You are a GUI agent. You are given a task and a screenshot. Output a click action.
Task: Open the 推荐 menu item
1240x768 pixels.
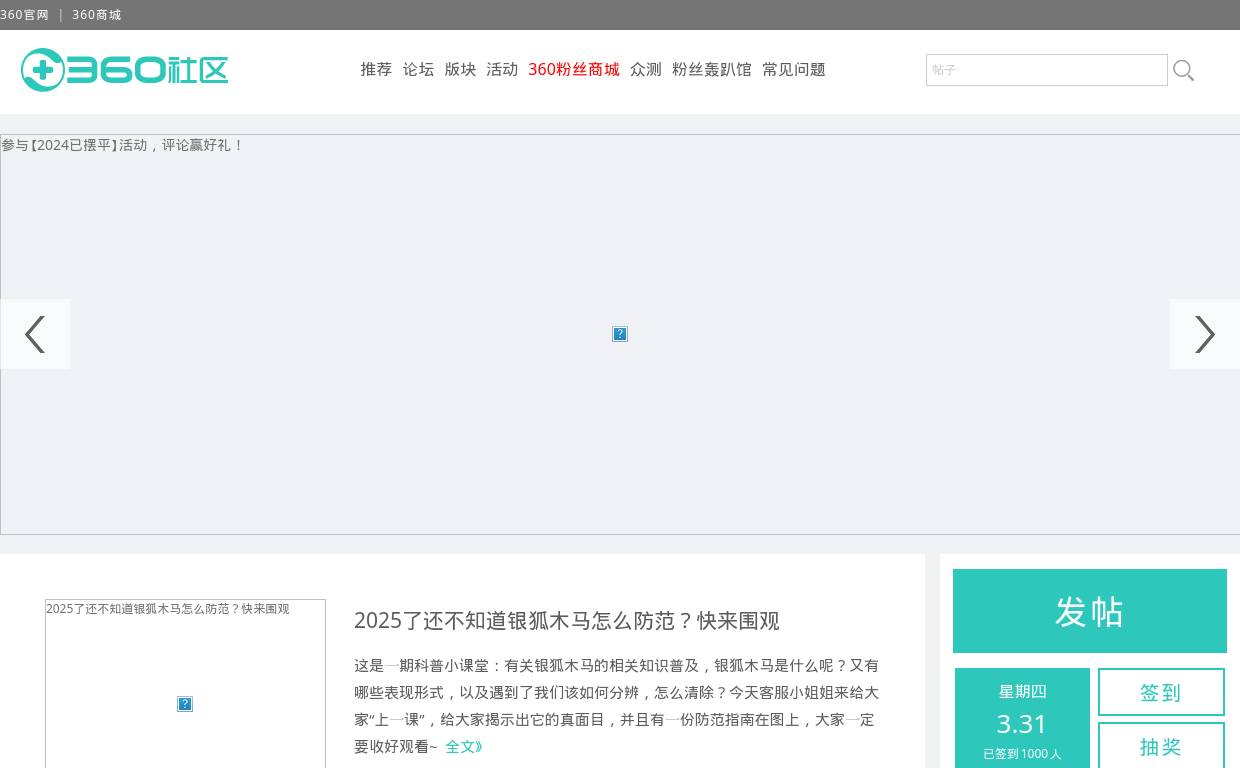[376, 69]
